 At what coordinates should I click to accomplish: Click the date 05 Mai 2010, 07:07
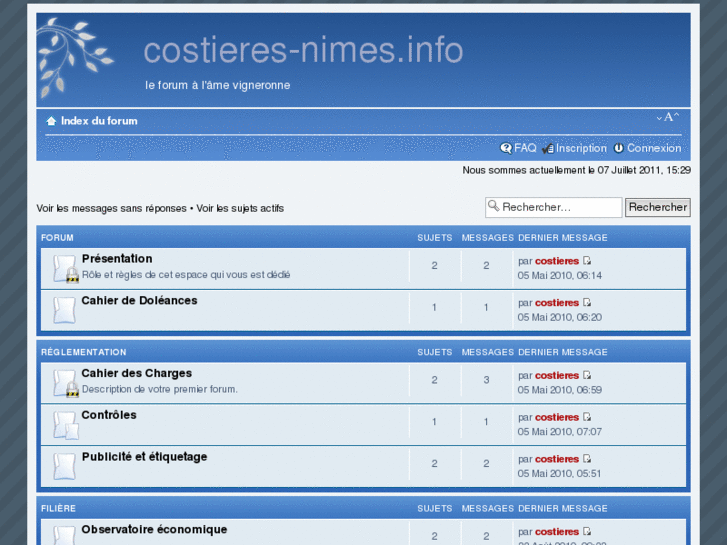click(x=560, y=432)
